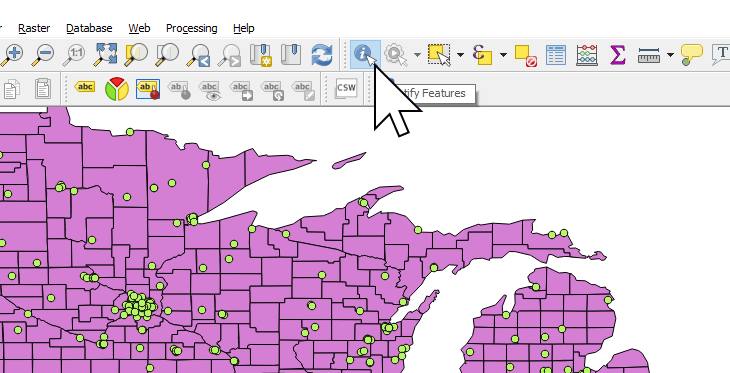
Task: Select the Measure Line ruler tool
Action: click(x=649, y=55)
